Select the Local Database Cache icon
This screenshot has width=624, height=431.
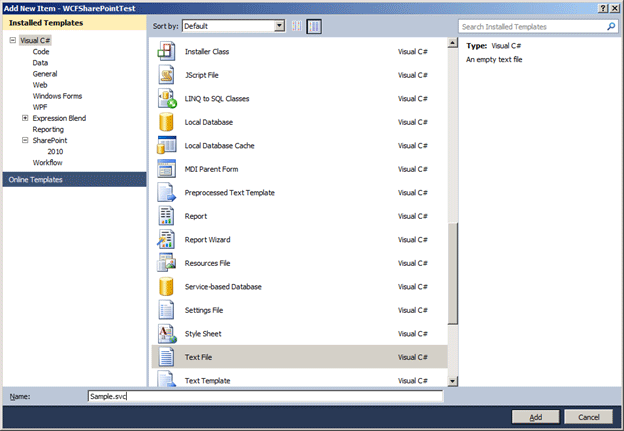tap(166, 145)
